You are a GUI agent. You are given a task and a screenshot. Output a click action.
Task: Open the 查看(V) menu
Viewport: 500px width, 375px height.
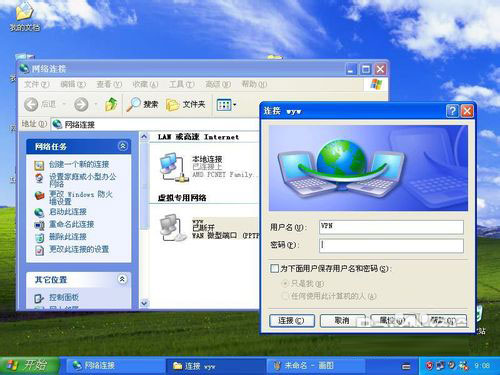[x=109, y=84]
